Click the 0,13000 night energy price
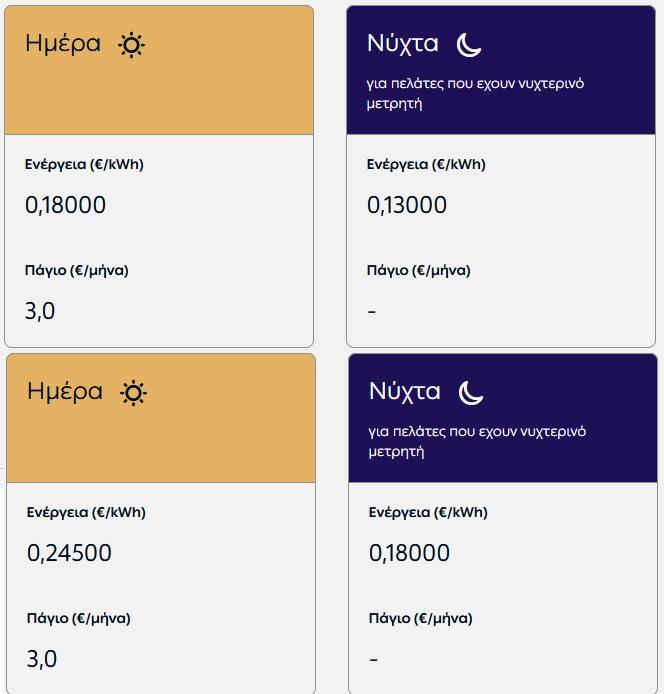664x694 pixels. pyautogui.click(x=407, y=205)
